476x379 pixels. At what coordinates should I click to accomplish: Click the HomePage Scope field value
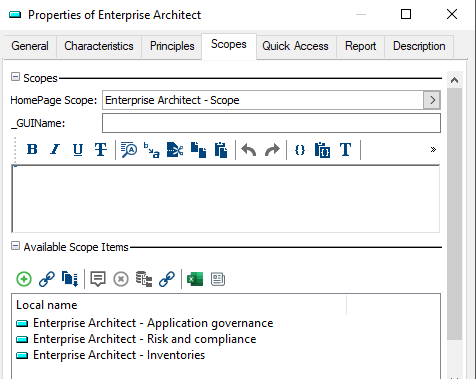[263, 100]
